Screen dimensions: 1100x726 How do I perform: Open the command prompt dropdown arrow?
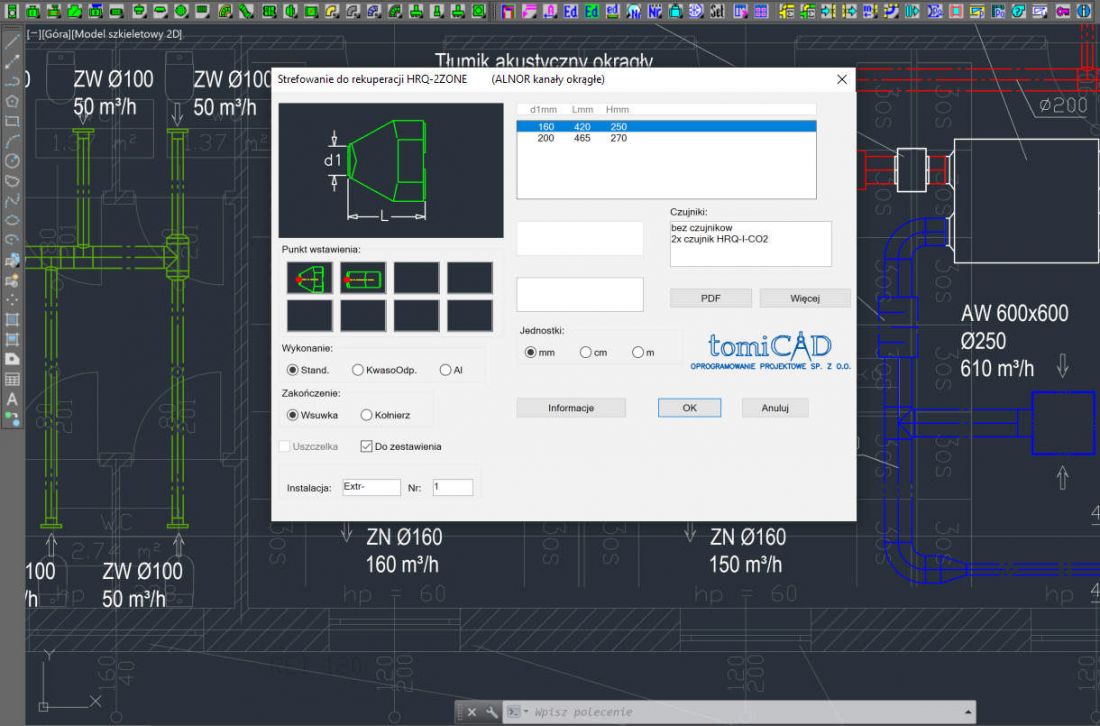click(x=525, y=712)
